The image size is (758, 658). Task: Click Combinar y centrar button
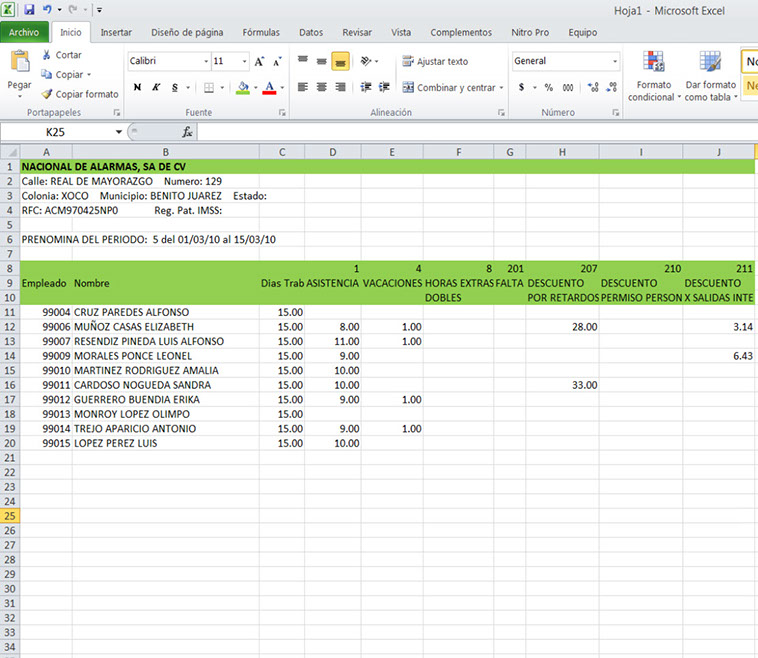tap(448, 88)
